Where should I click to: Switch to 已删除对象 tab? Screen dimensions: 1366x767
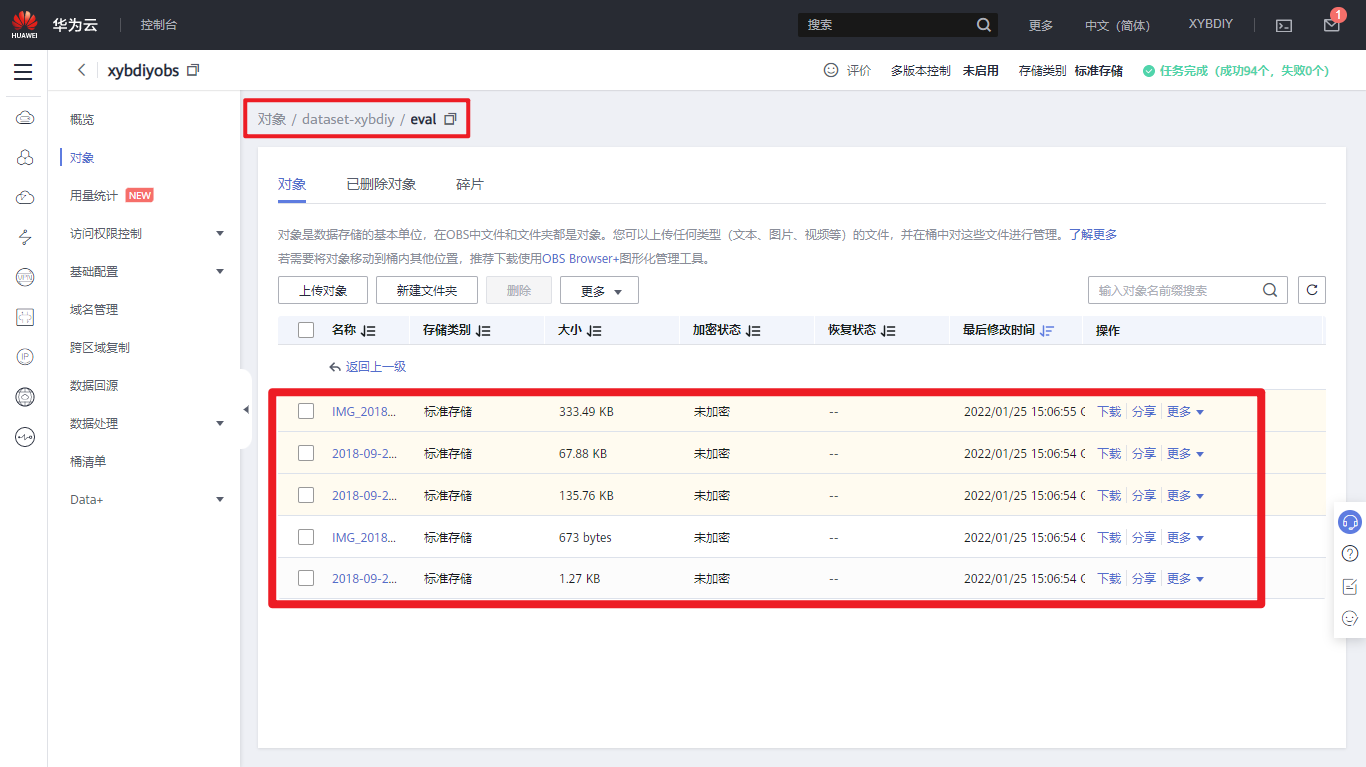tap(381, 184)
